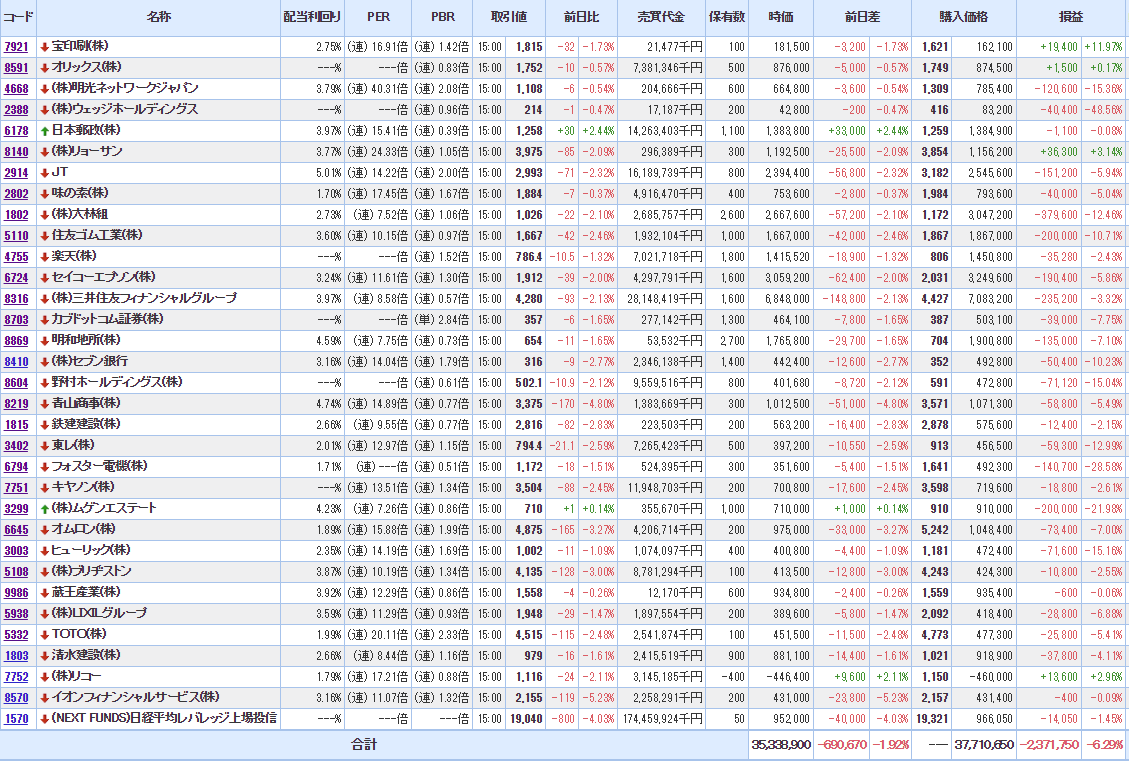Click the red down arrow beside 楽天
1129x761 pixels.
[x=44, y=257]
